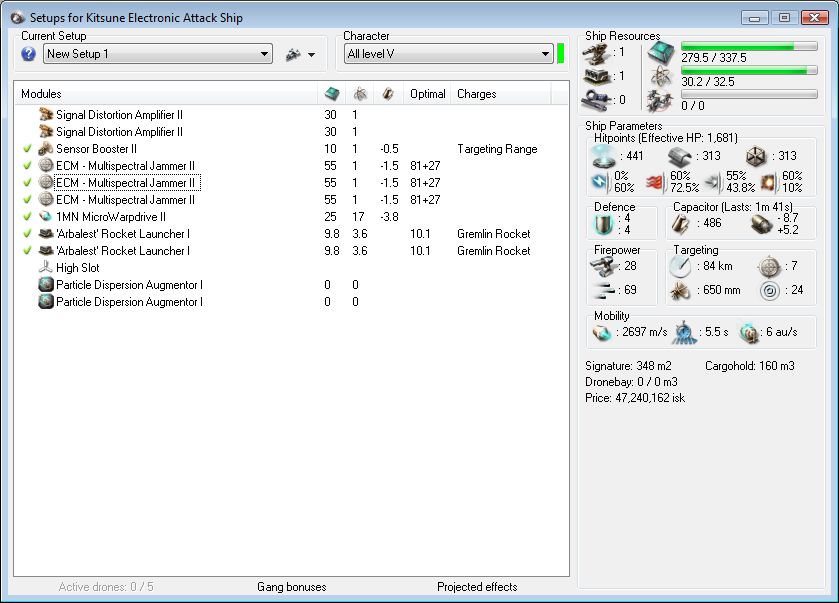This screenshot has width=839, height=603.
Task: Click the Dronebay: 0 / 0 m3 text
Action: [x=631, y=382]
